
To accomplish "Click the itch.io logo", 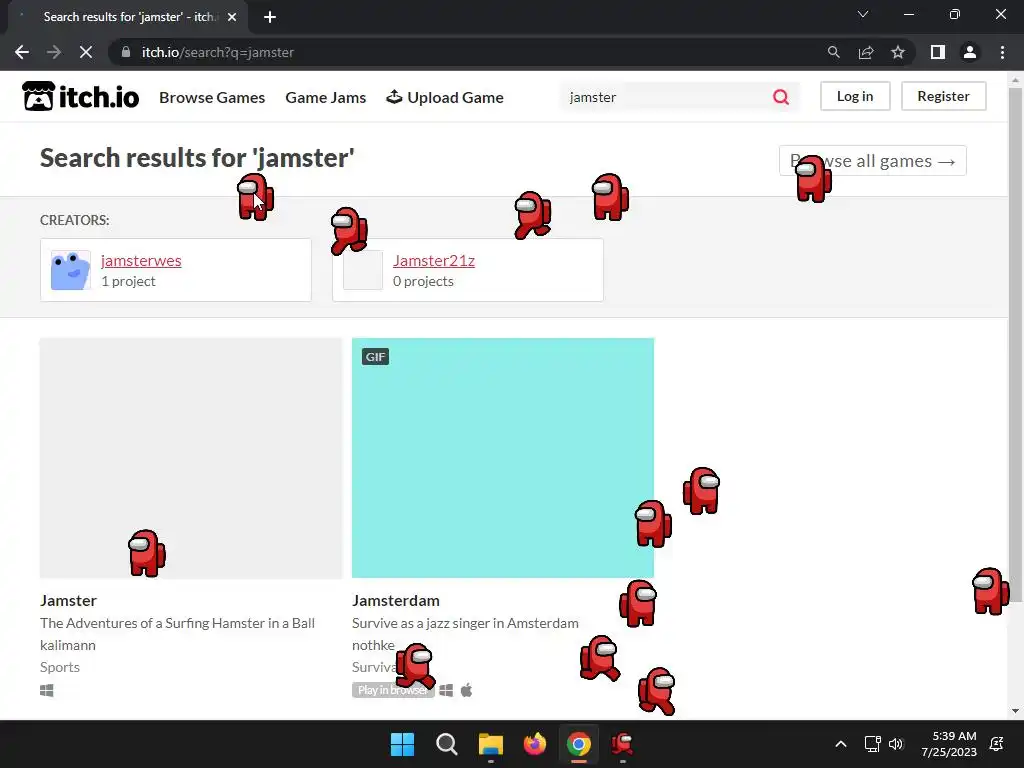I will point(80,97).
